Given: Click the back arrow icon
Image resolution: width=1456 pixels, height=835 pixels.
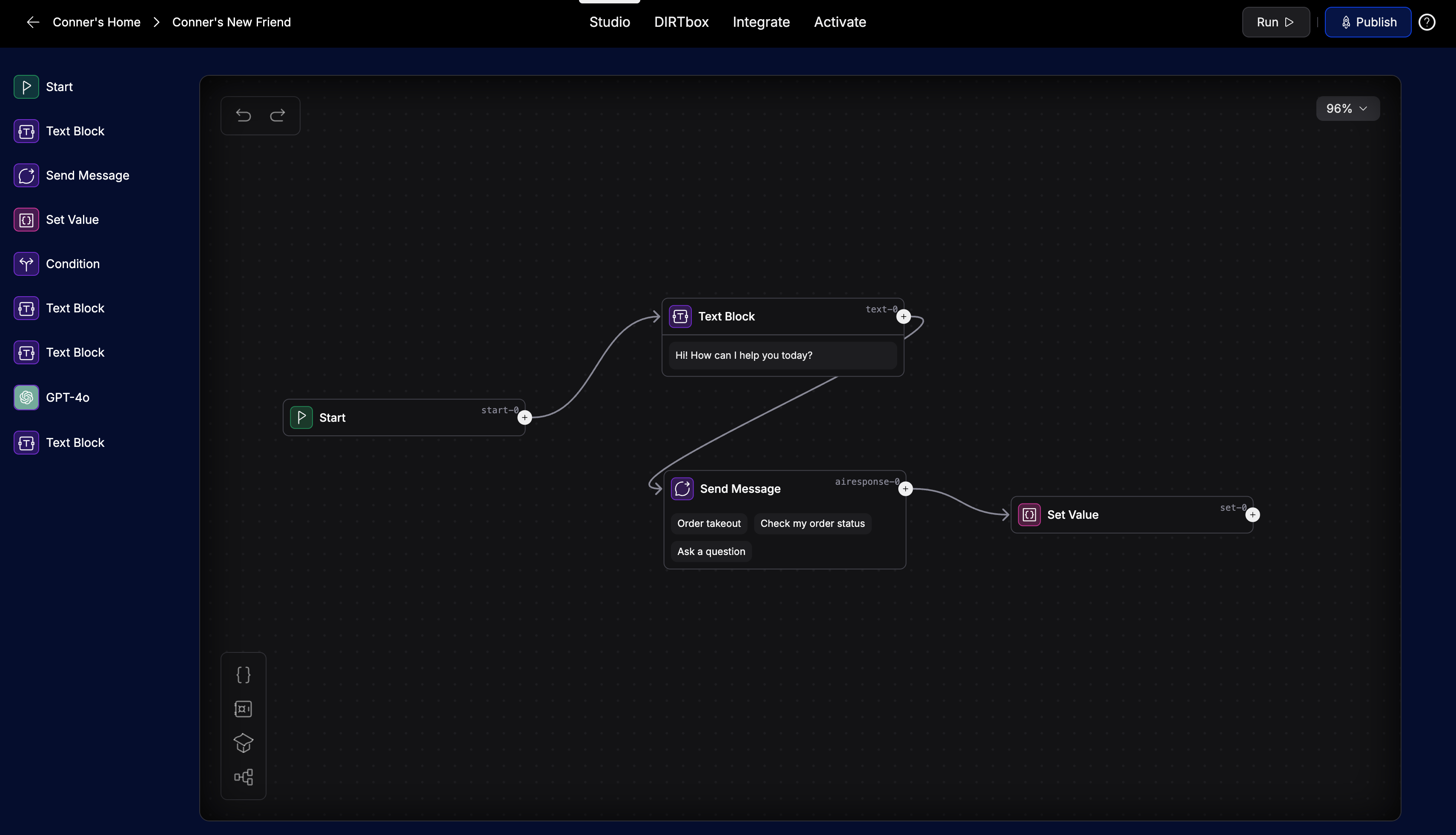Looking at the screenshot, I should (33, 23).
